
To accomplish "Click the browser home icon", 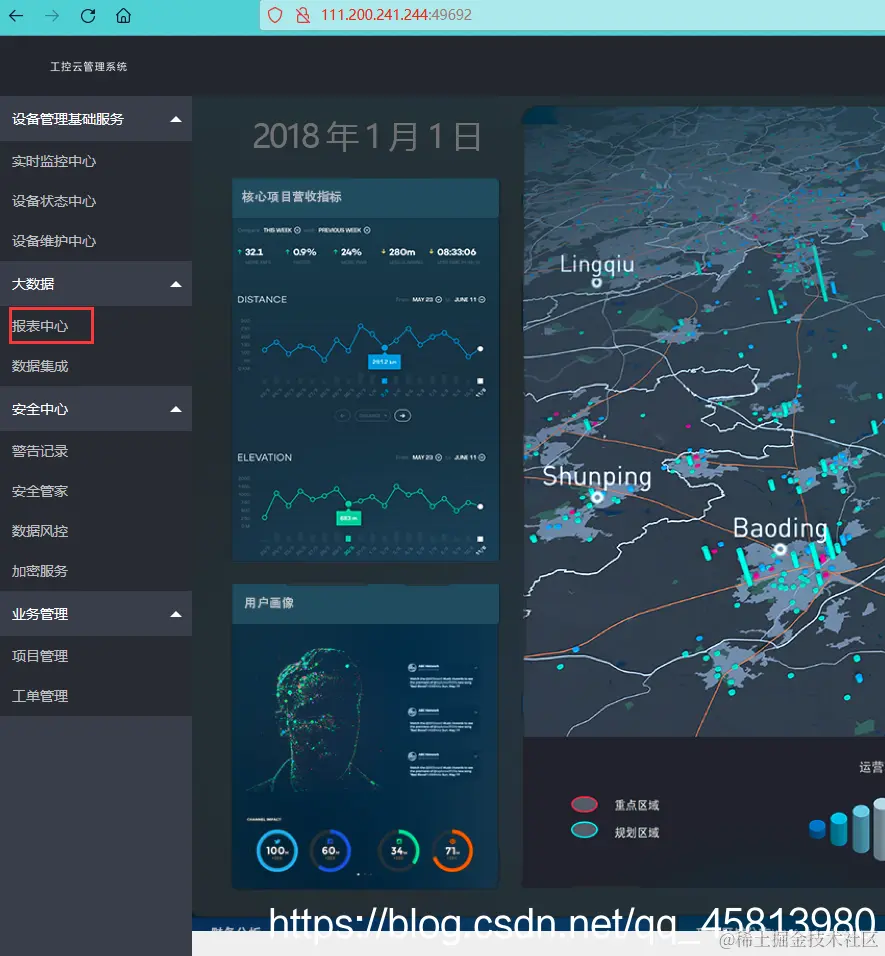I will pyautogui.click(x=122, y=15).
